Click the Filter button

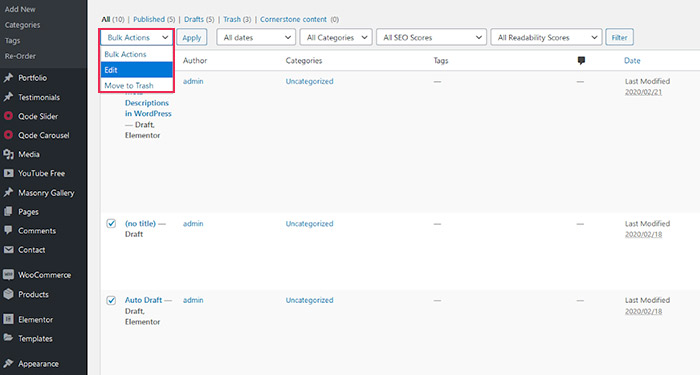coord(619,38)
